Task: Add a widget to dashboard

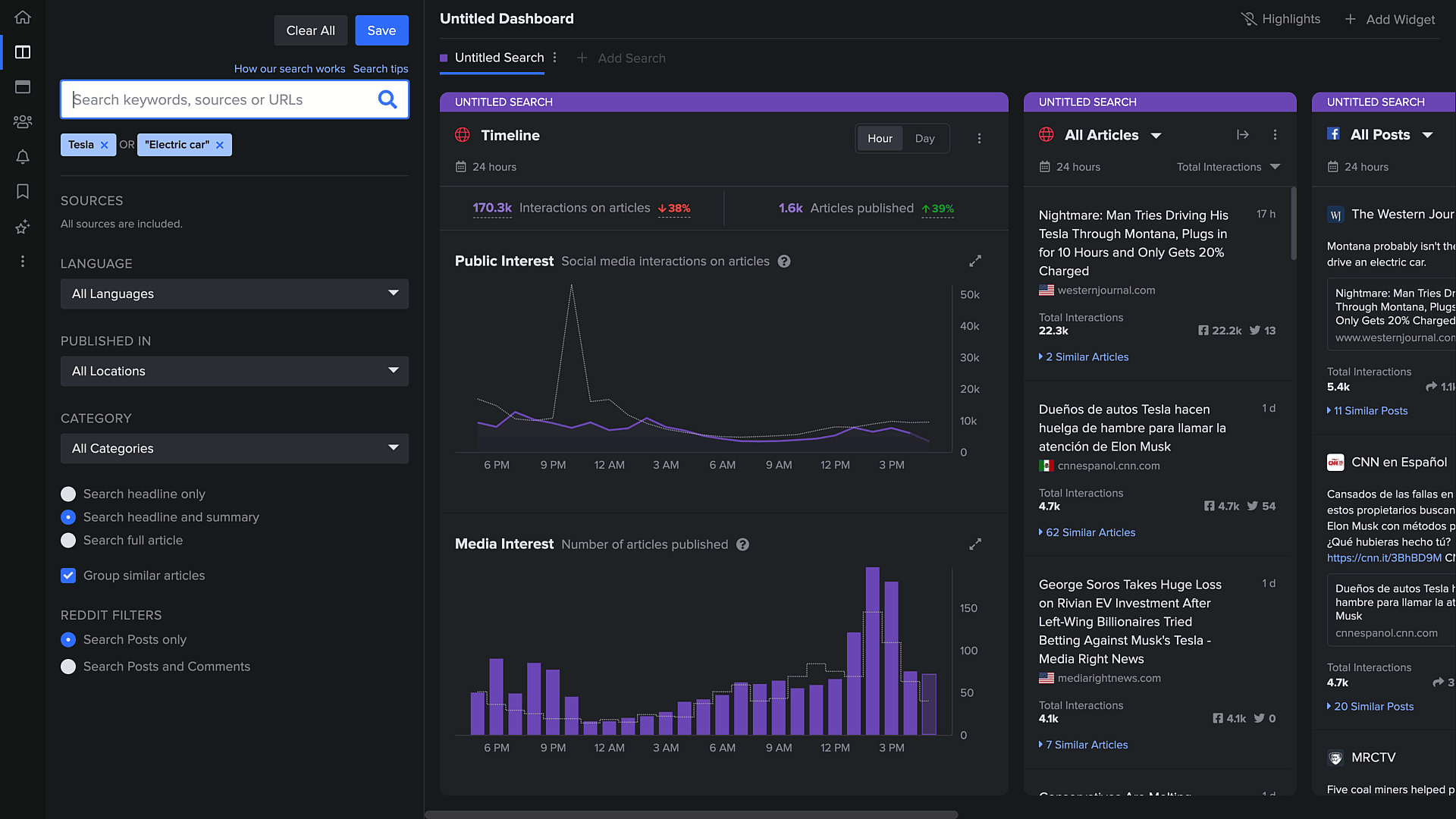Action: tap(1389, 19)
